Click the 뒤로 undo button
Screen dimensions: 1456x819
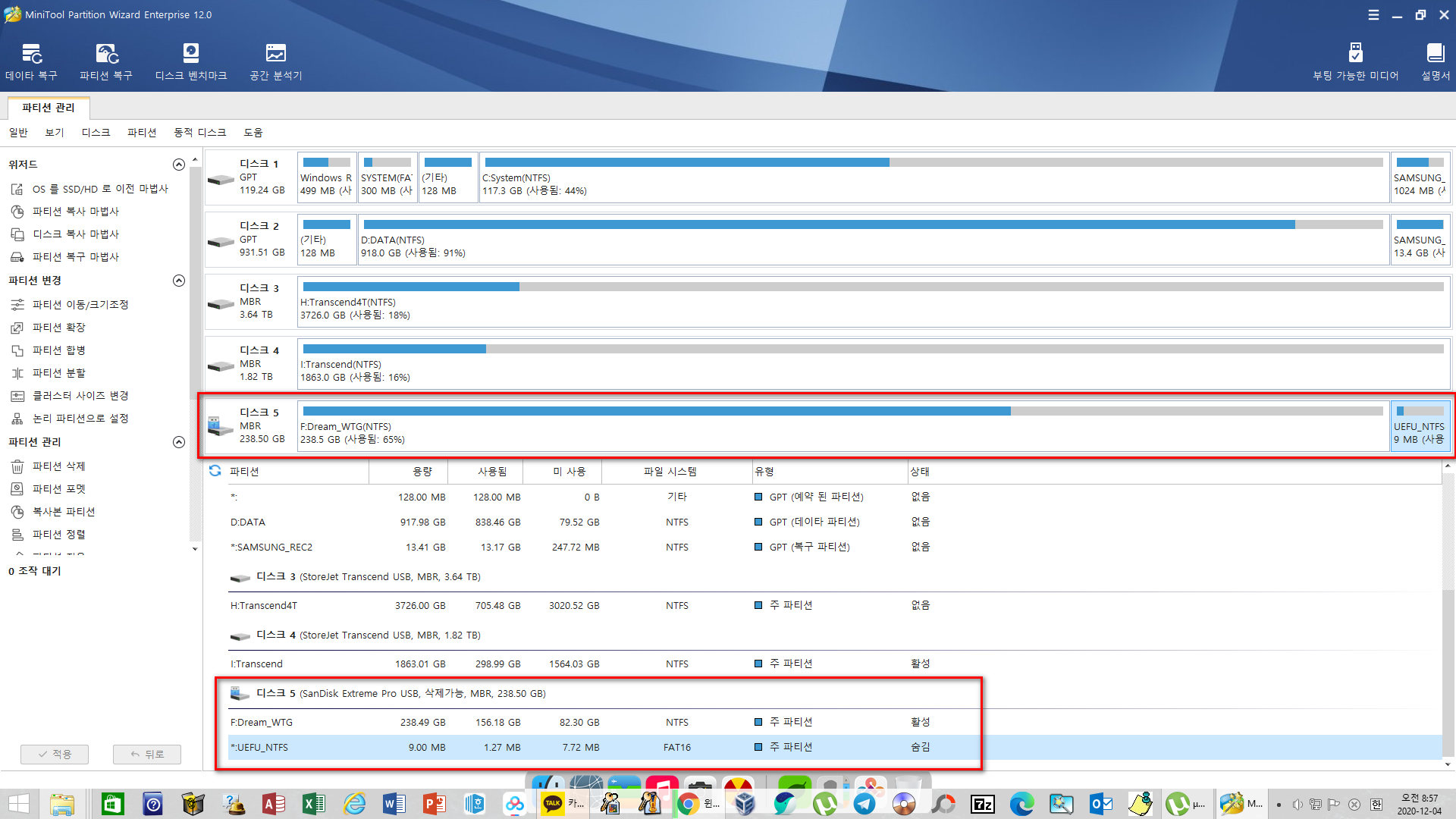[147, 755]
